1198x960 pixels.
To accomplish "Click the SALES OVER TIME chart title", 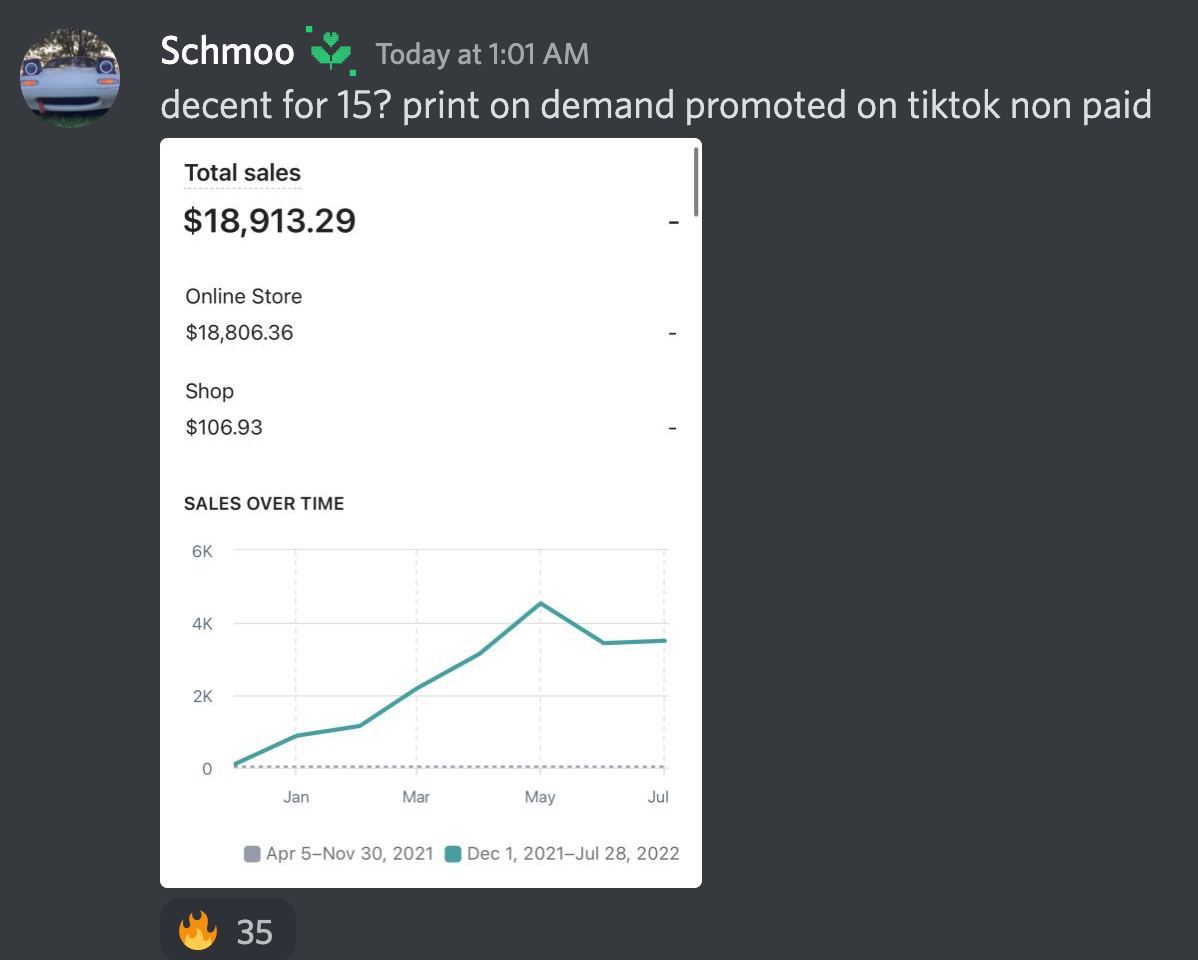I will pyautogui.click(x=264, y=504).
